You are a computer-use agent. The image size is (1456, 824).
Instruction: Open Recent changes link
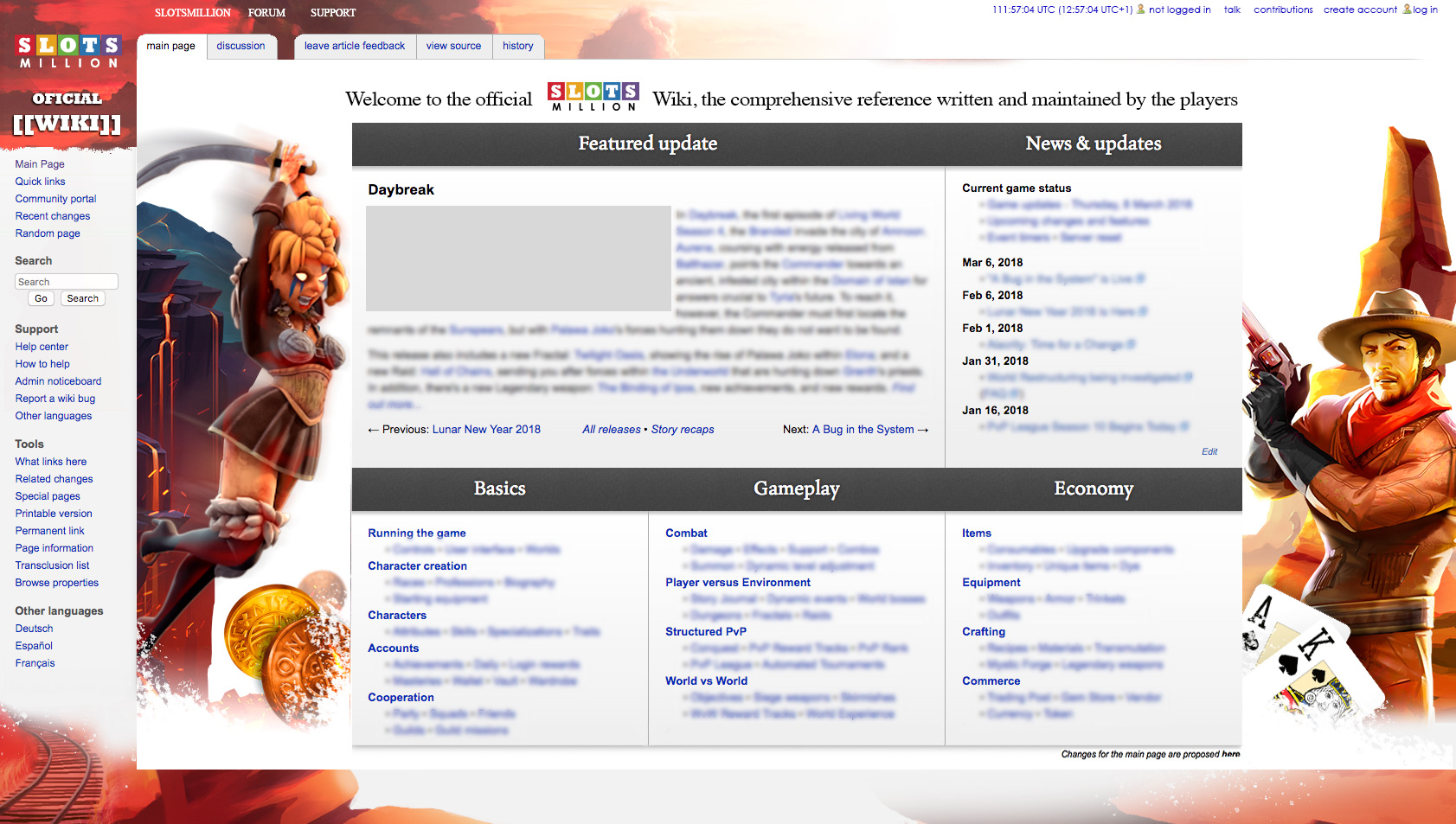pyautogui.click(x=53, y=216)
